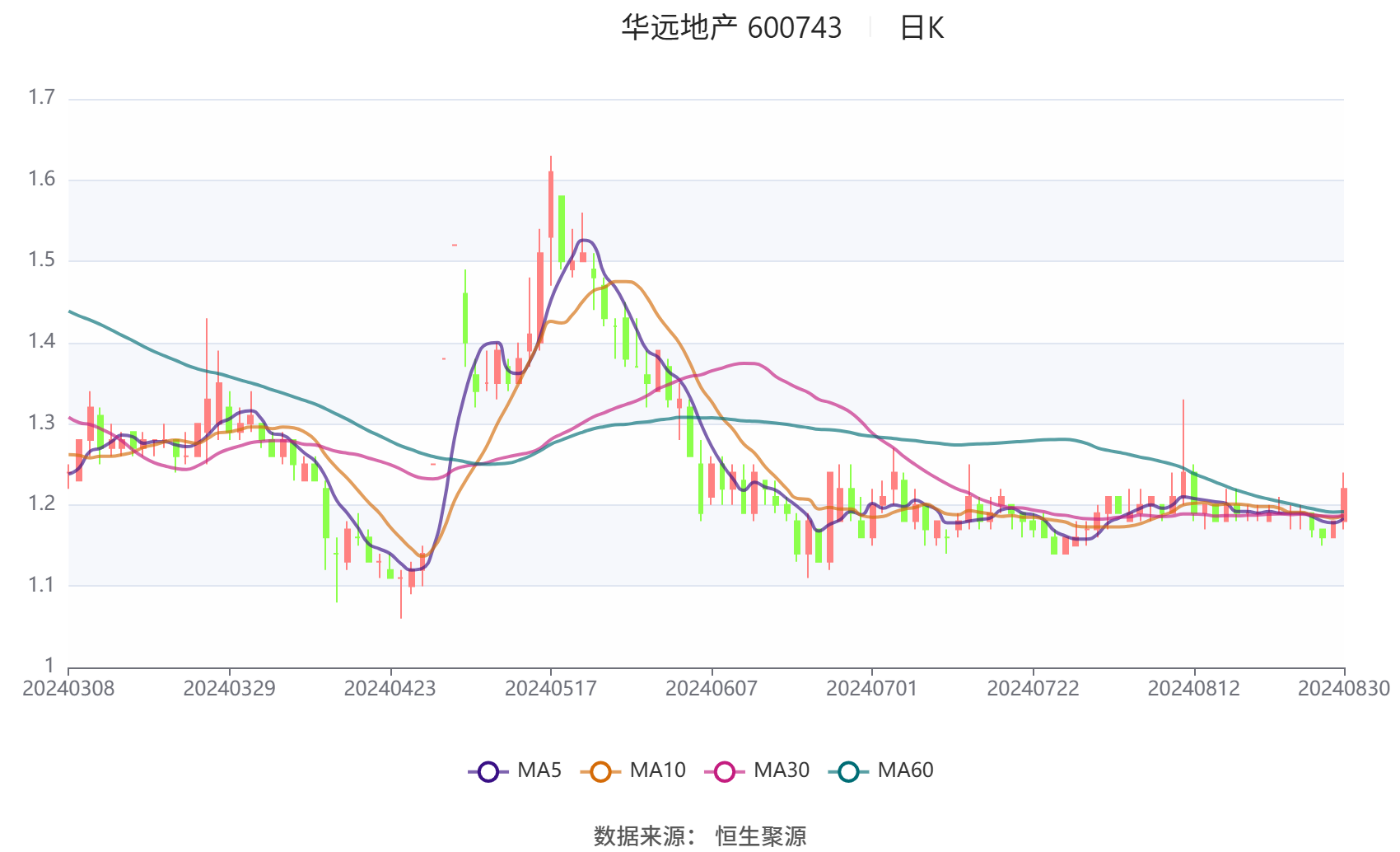Click the y-axis value 1.3
1400x852 pixels.
point(41,423)
